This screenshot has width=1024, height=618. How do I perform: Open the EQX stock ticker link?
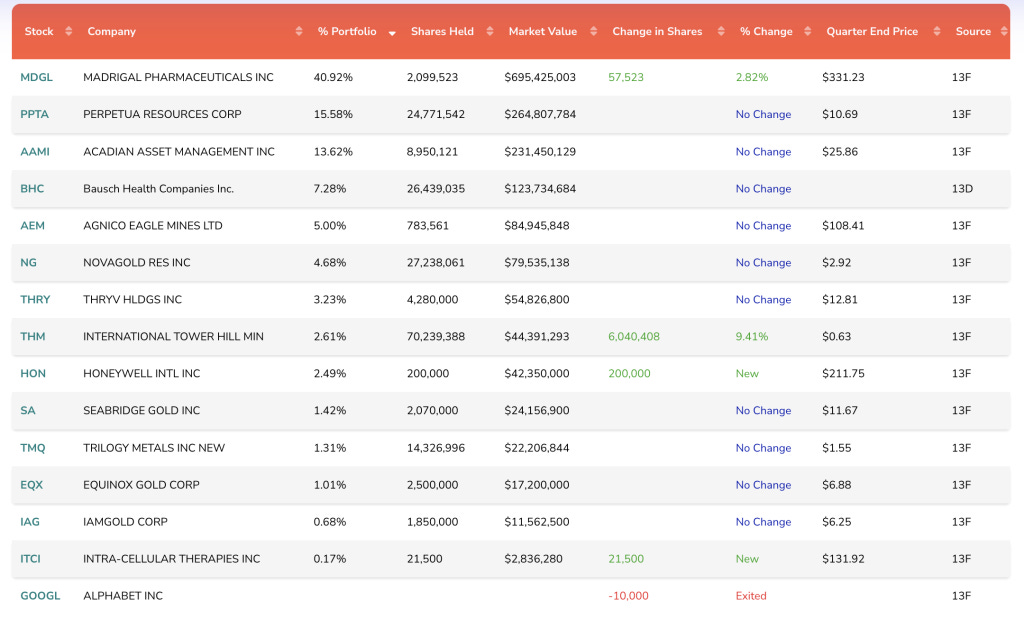(31, 485)
